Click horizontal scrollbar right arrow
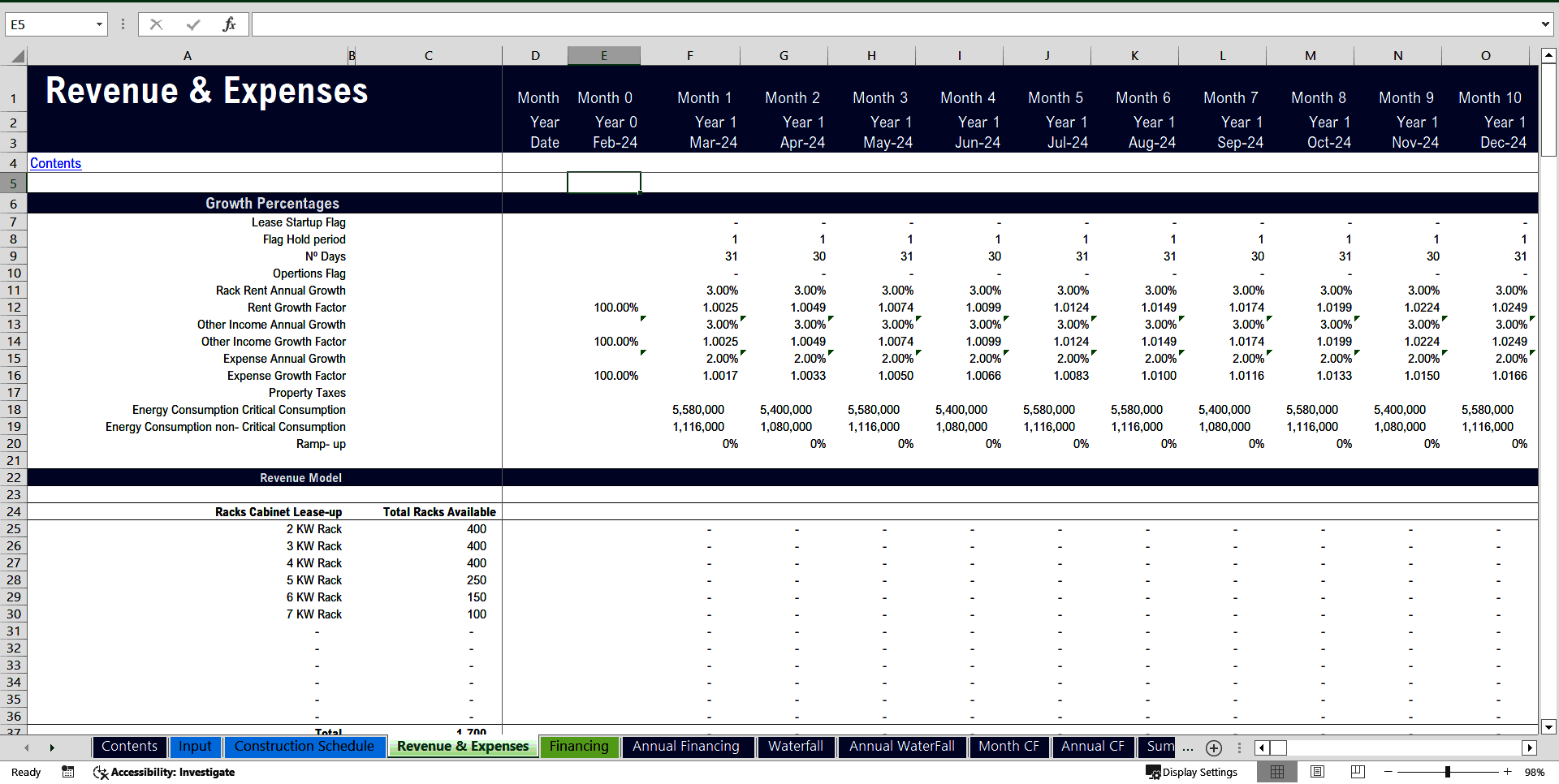 coord(1530,747)
